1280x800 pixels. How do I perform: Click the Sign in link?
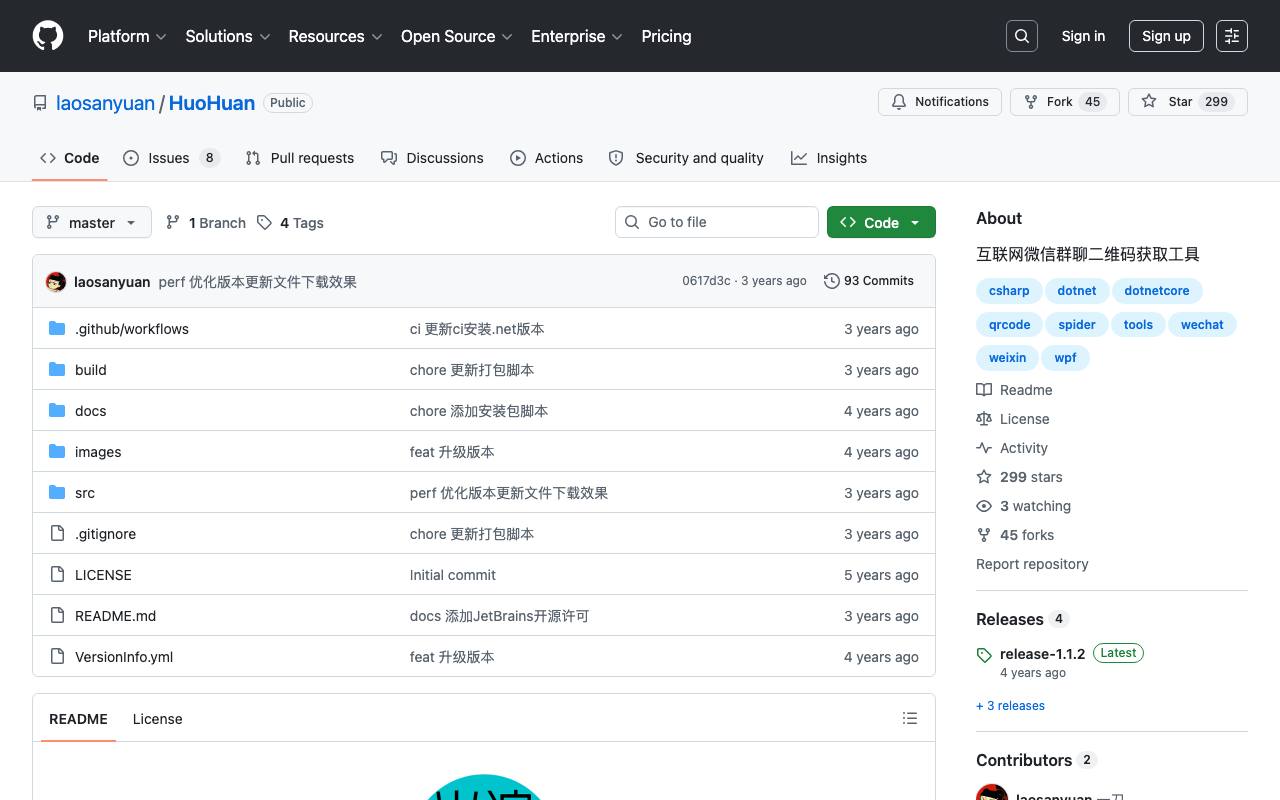pos(1083,36)
